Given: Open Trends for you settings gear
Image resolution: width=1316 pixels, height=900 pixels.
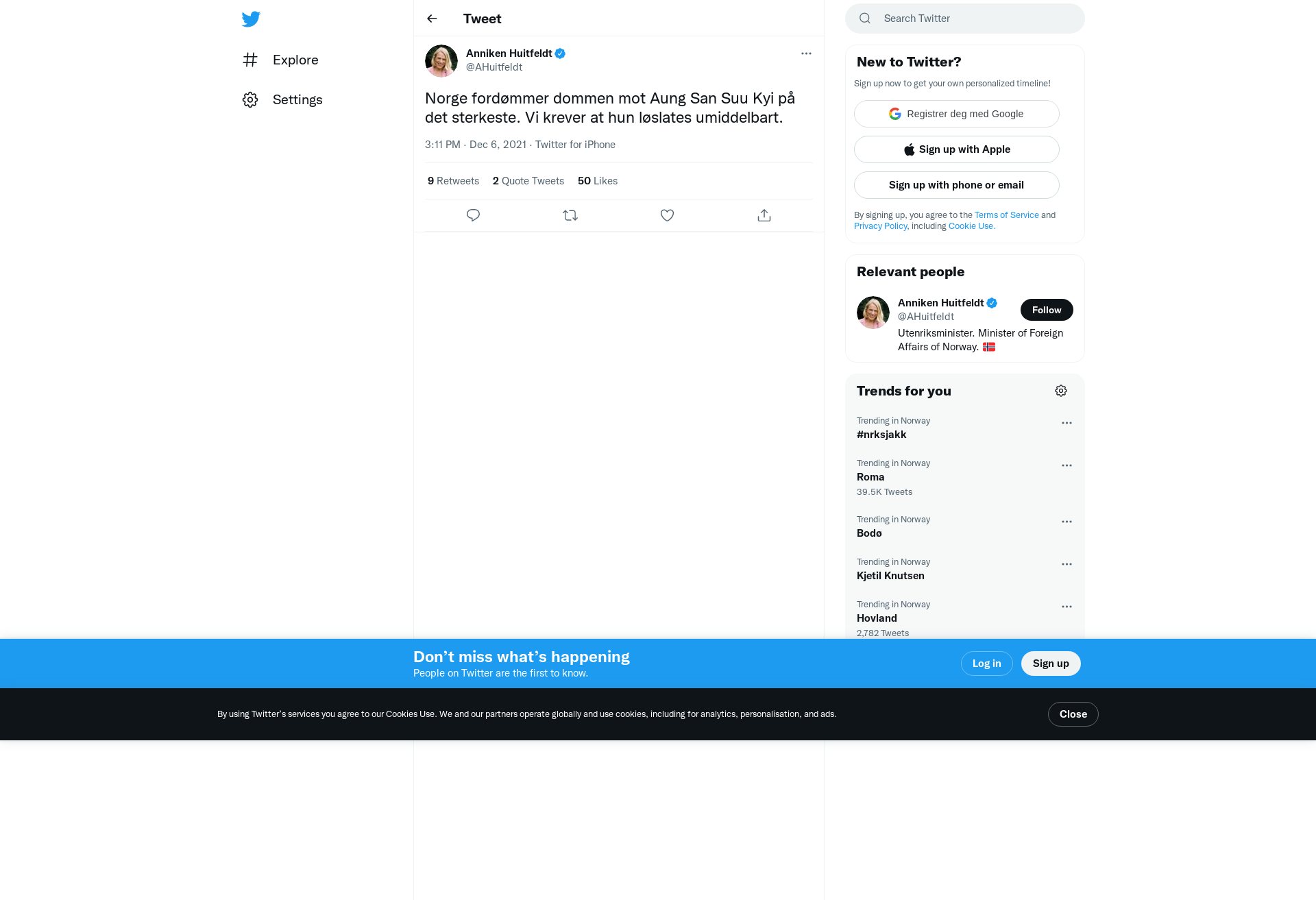Looking at the screenshot, I should 1061,391.
